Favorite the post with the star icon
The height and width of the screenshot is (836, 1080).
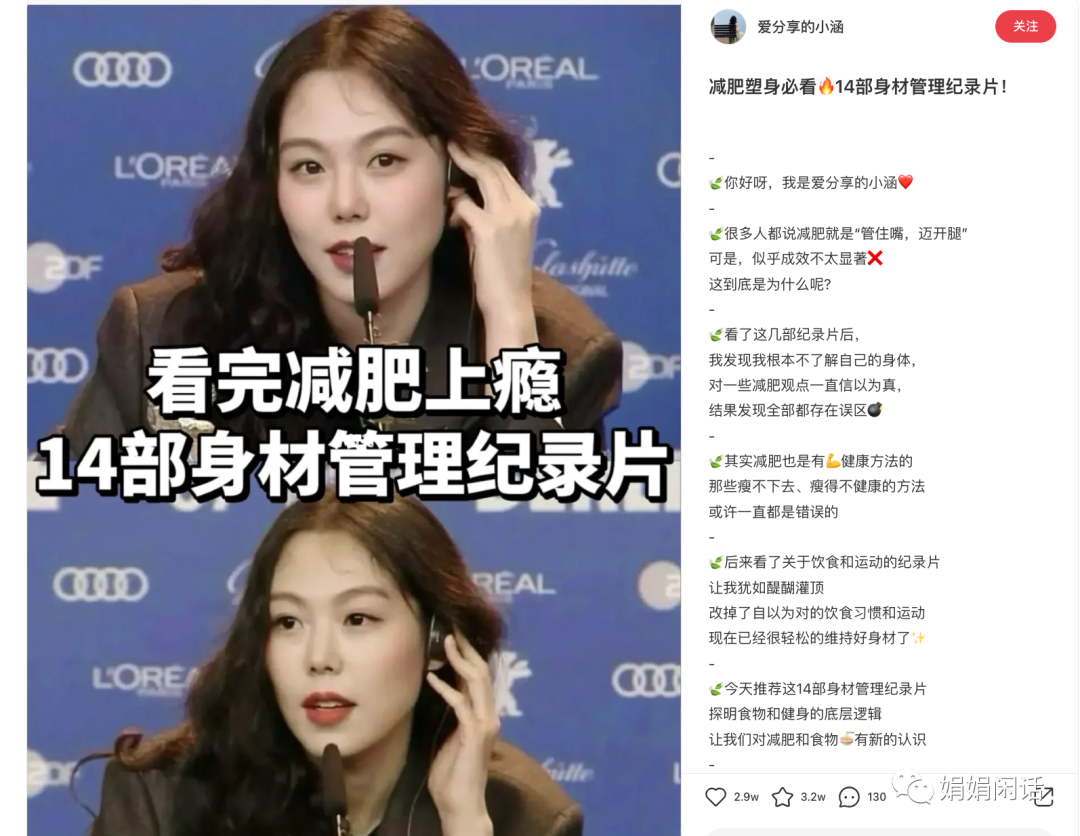tap(782, 797)
